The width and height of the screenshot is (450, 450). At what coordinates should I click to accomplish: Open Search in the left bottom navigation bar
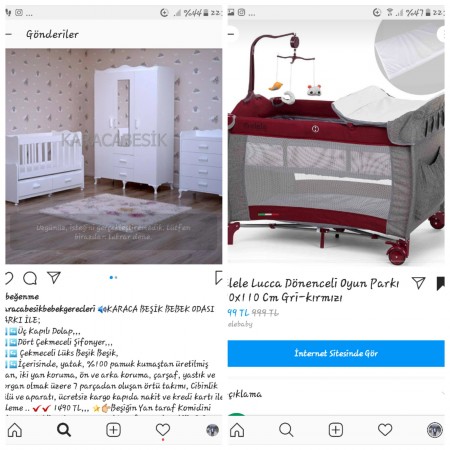[x=64, y=430]
